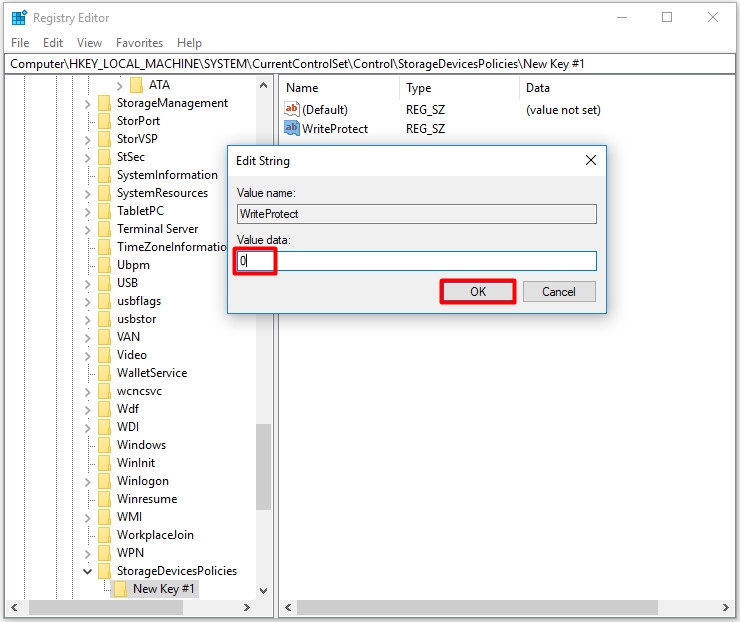Viewport: 740px width, 622px height.
Task: Open the Help menu
Action: (x=189, y=42)
